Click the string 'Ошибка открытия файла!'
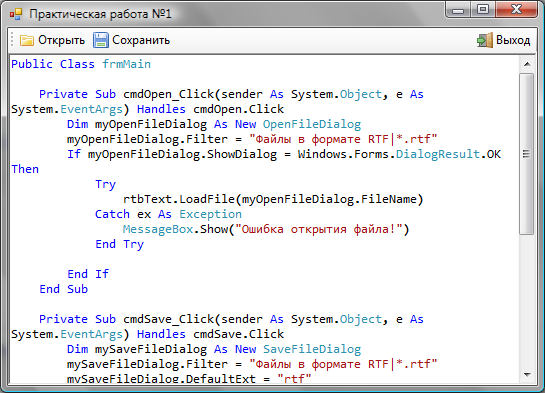Viewport: 545px width, 393px height. pyautogui.click(x=319, y=229)
